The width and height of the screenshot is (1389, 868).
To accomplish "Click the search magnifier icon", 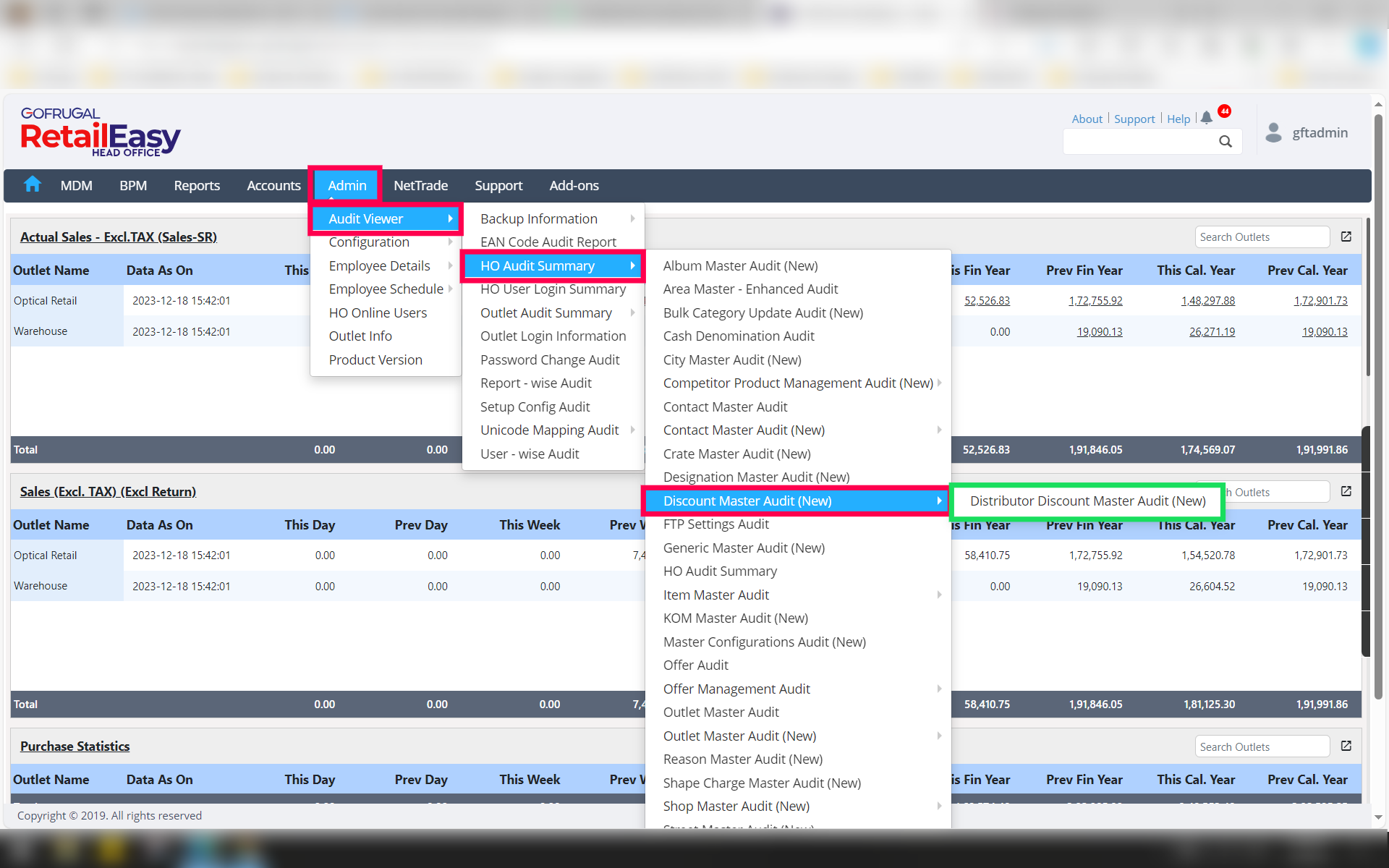I will 1225,141.
